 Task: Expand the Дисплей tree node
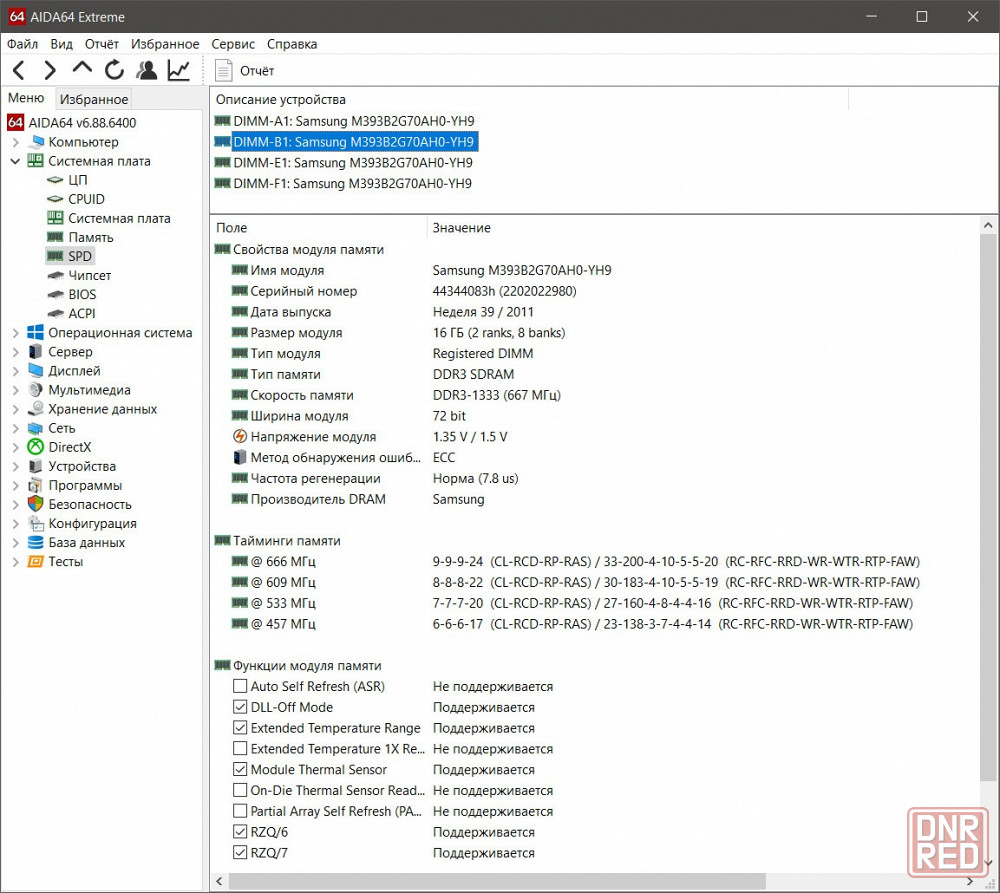16,371
